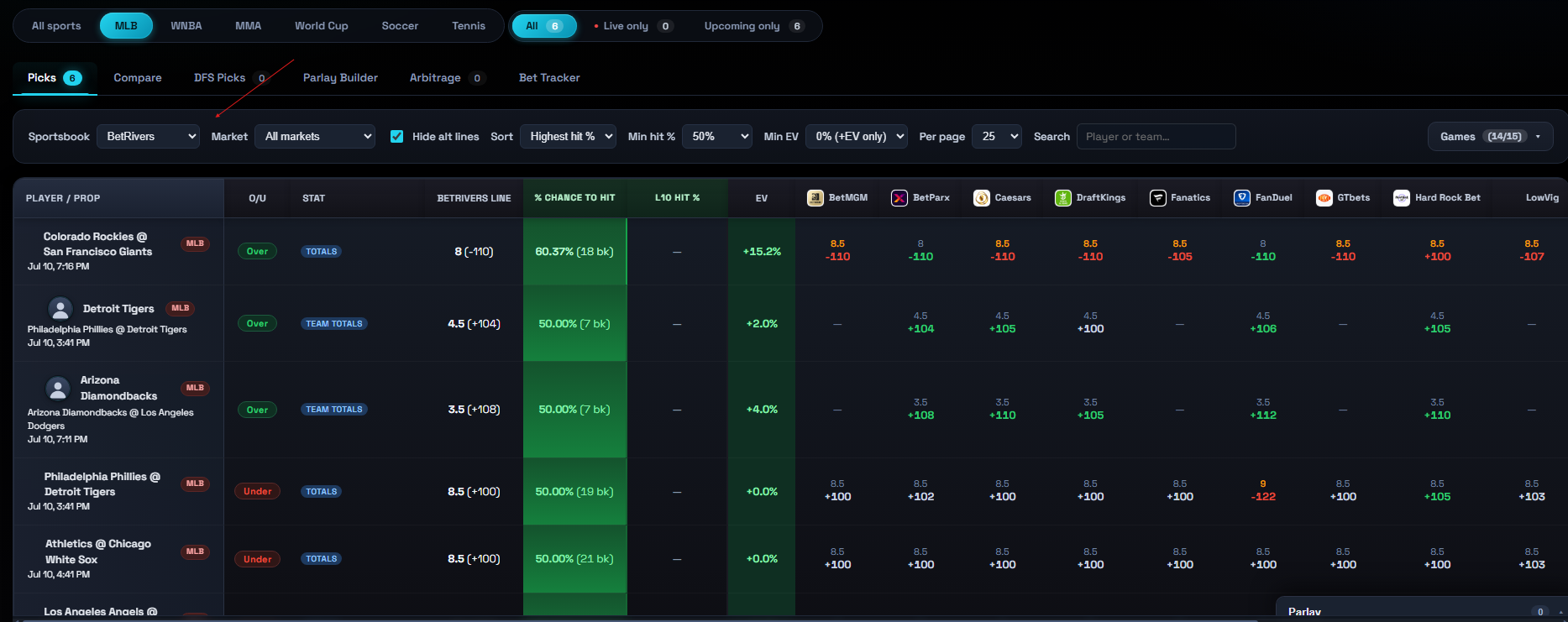1568x622 pixels.
Task: Click the DraftKings sportsbook logo icon
Action: [x=1062, y=198]
